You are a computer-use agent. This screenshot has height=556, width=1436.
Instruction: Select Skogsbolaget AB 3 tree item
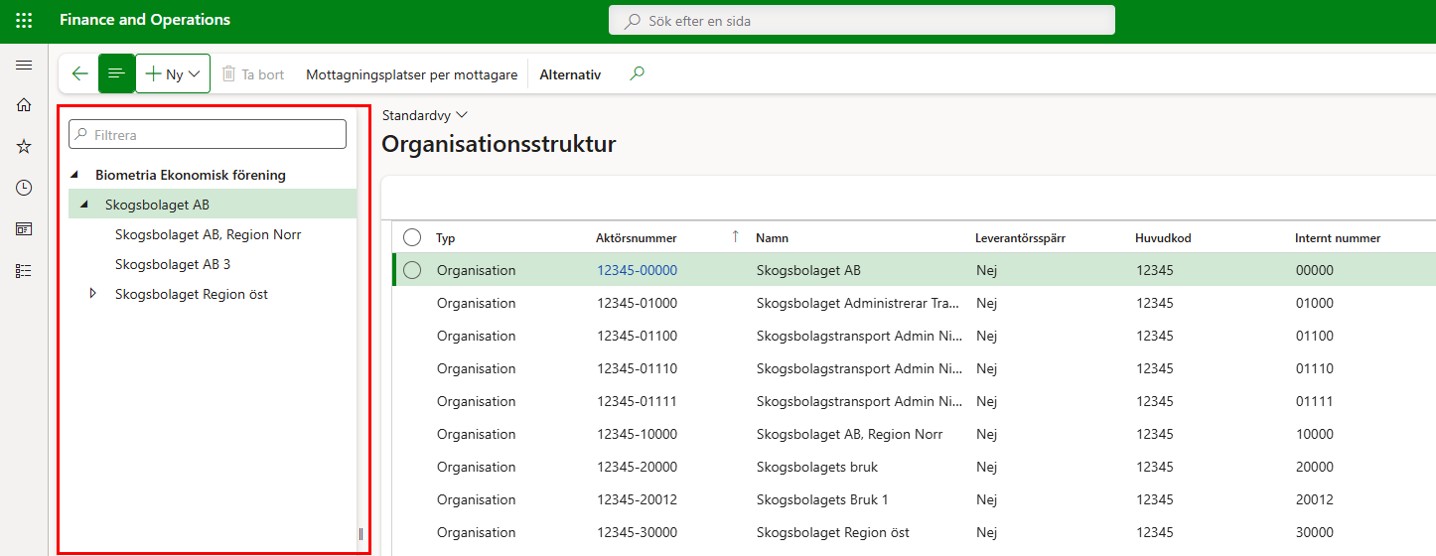coord(173,264)
